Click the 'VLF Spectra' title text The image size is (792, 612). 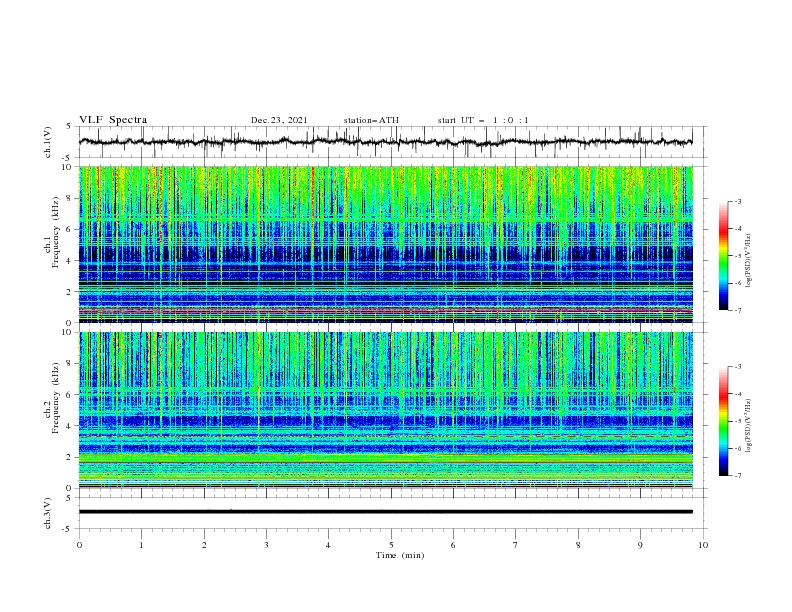[x=113, y=120]
